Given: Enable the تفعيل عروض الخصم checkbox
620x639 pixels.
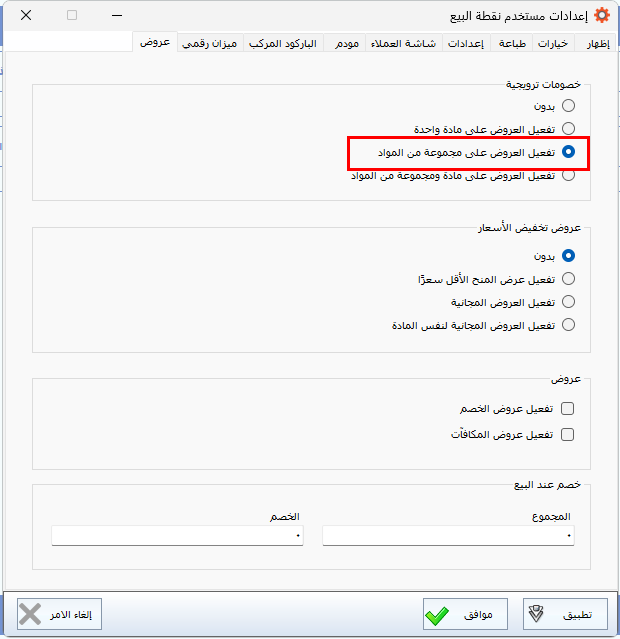Looking at the screenshot, I should point(568,409).
